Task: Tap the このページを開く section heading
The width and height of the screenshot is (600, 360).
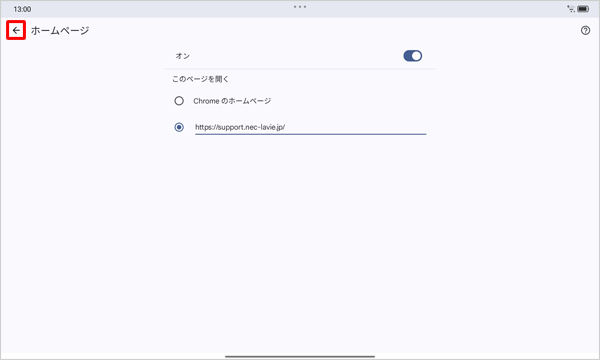Action: pos(200,79)
